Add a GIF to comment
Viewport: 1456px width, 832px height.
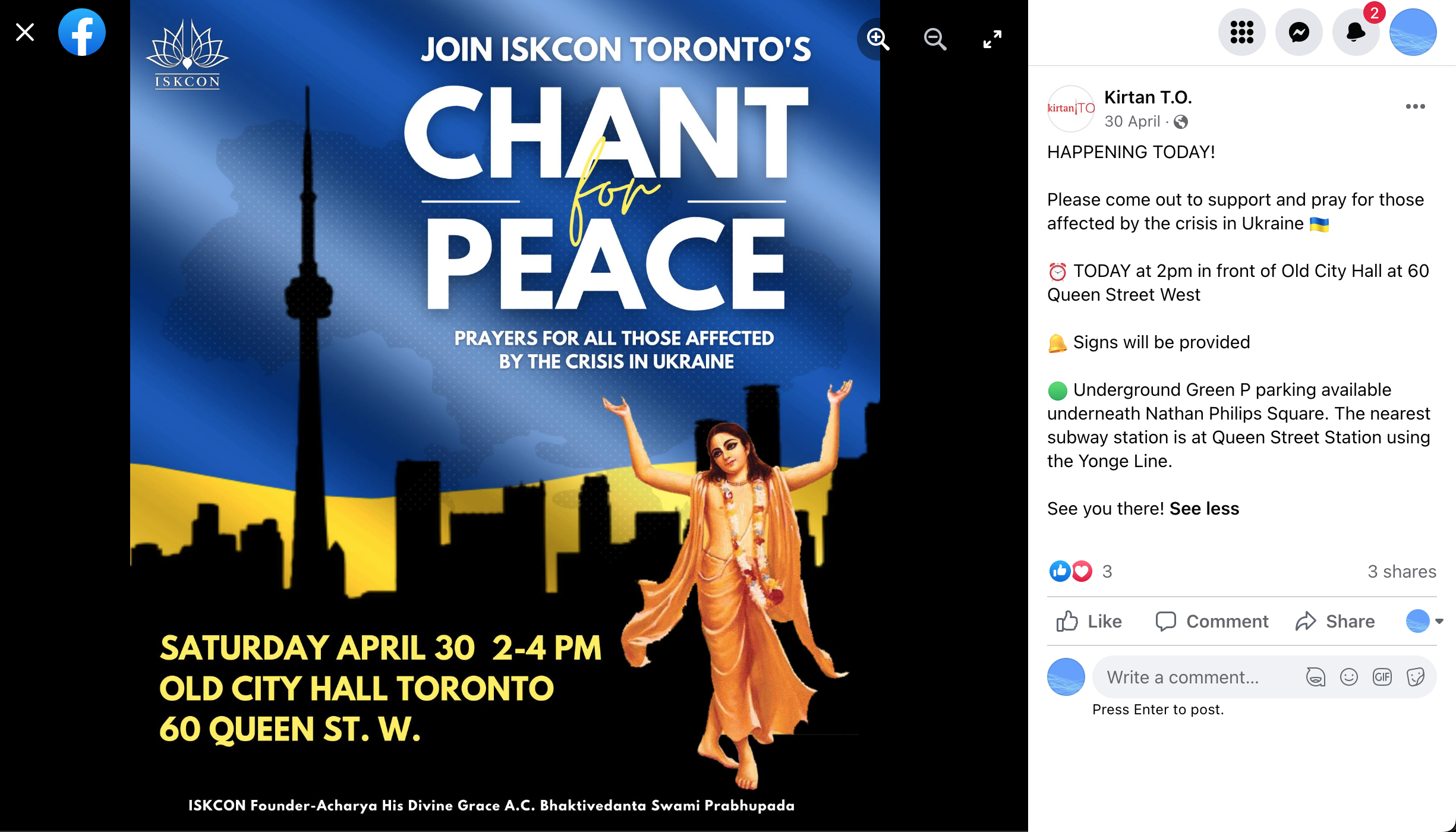1382,677
